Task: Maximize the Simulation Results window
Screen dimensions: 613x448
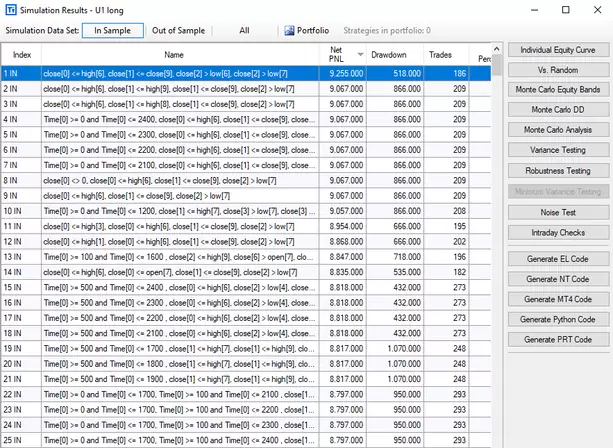Action: pyautogui.click(x=565, y=10)
